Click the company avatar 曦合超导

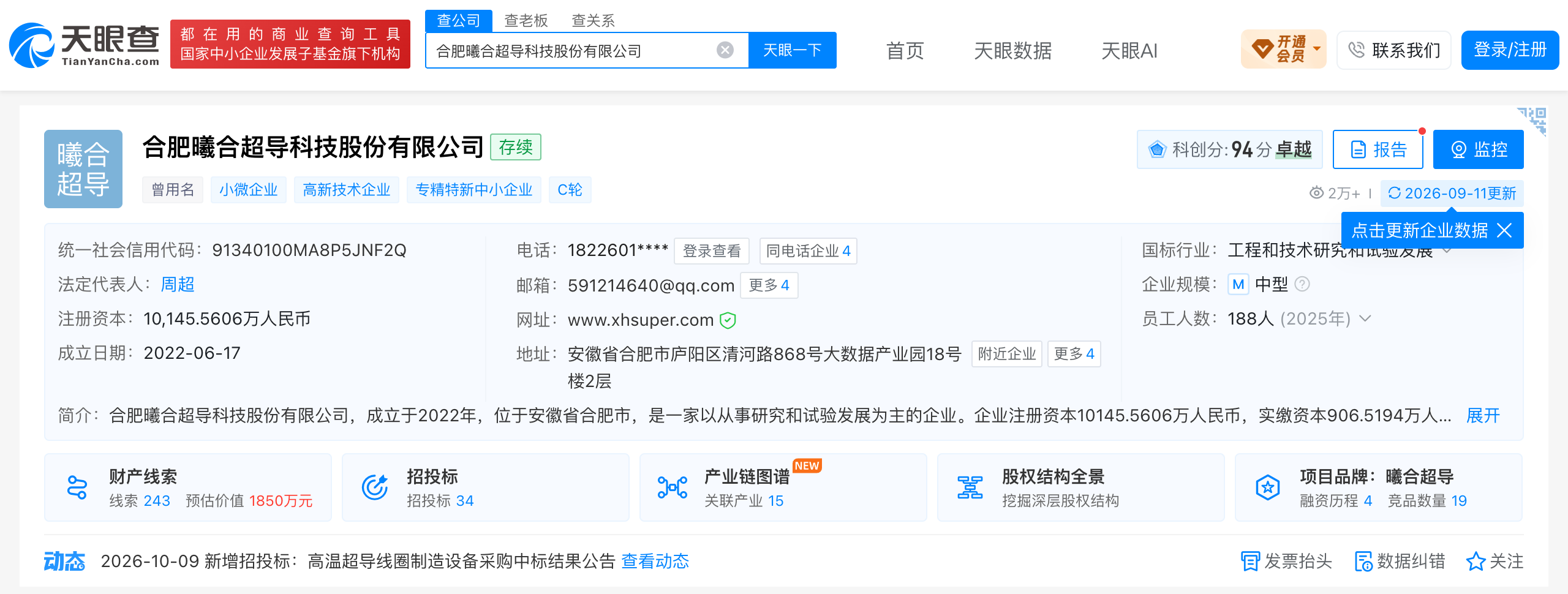[83, 169]
